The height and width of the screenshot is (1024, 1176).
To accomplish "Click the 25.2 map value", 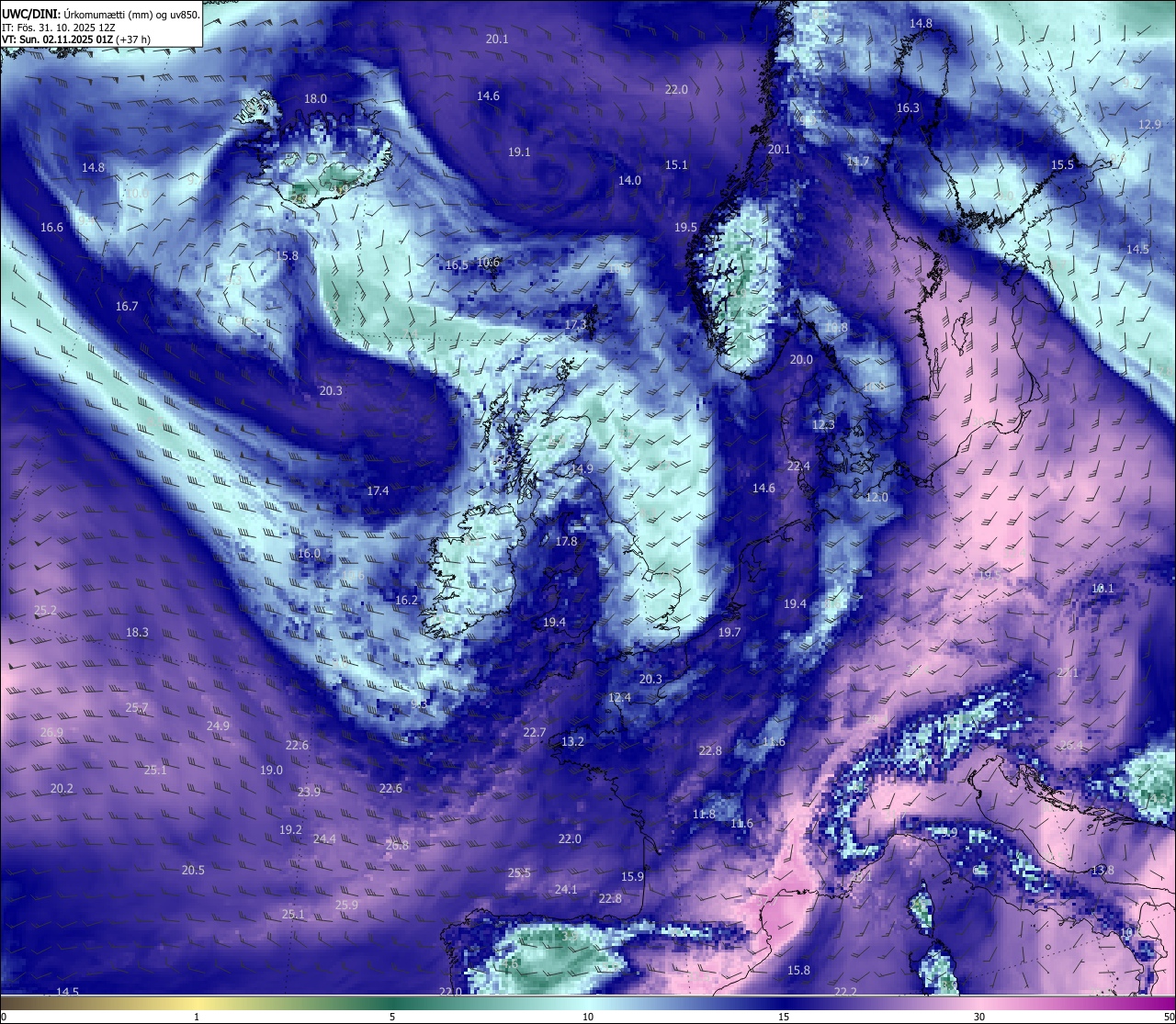I will click(45, 610).
